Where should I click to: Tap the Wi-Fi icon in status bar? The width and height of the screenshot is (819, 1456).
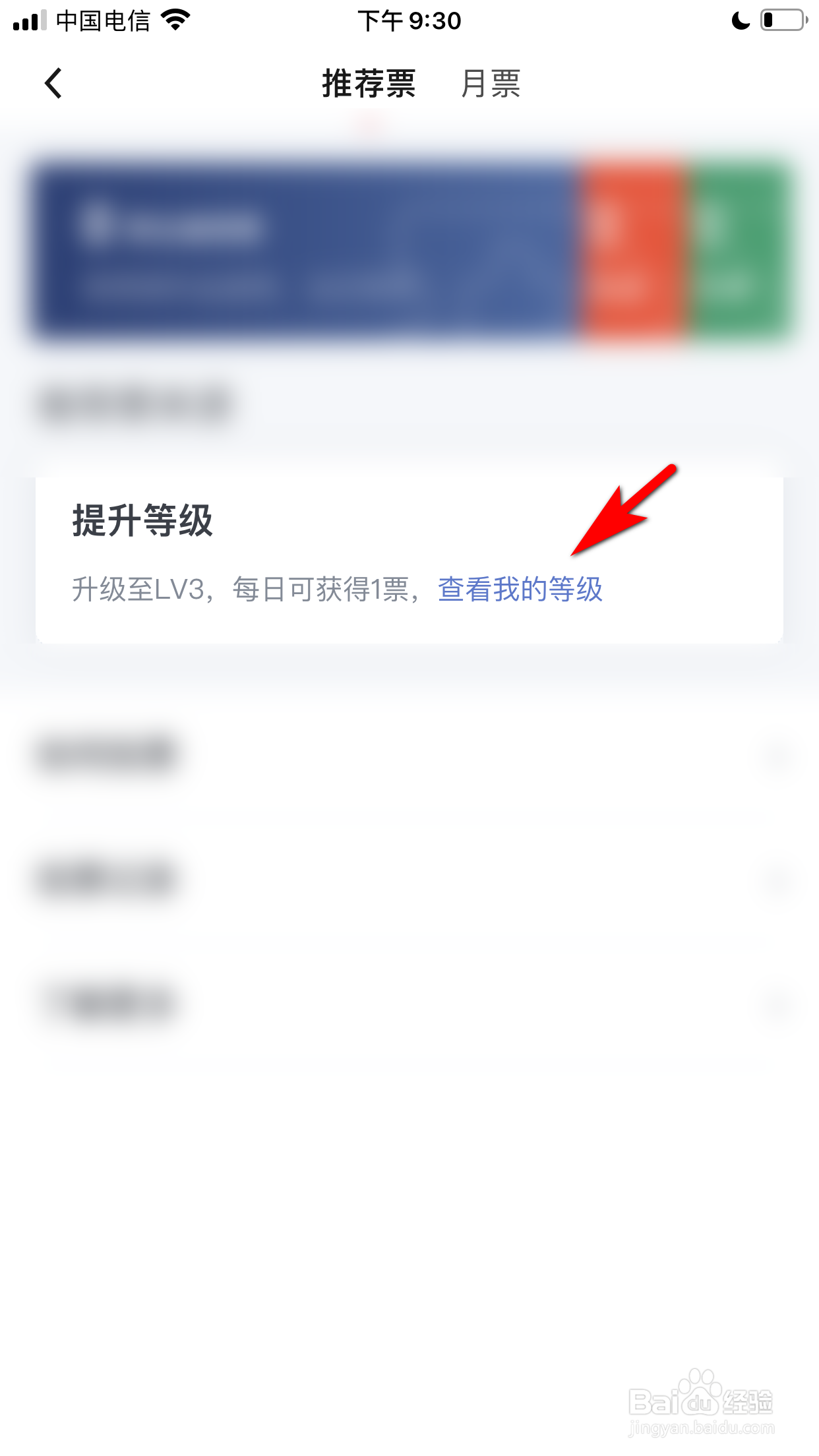(x=175, y=20)
